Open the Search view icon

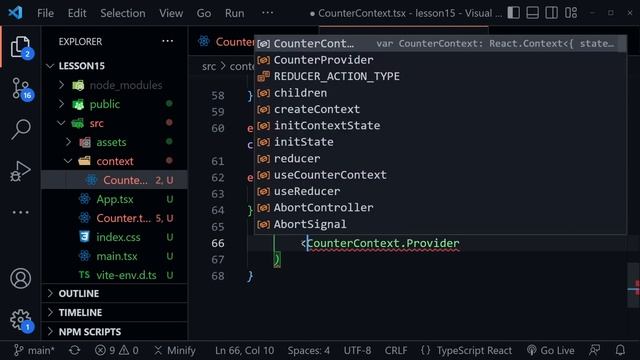click(20, 130)
